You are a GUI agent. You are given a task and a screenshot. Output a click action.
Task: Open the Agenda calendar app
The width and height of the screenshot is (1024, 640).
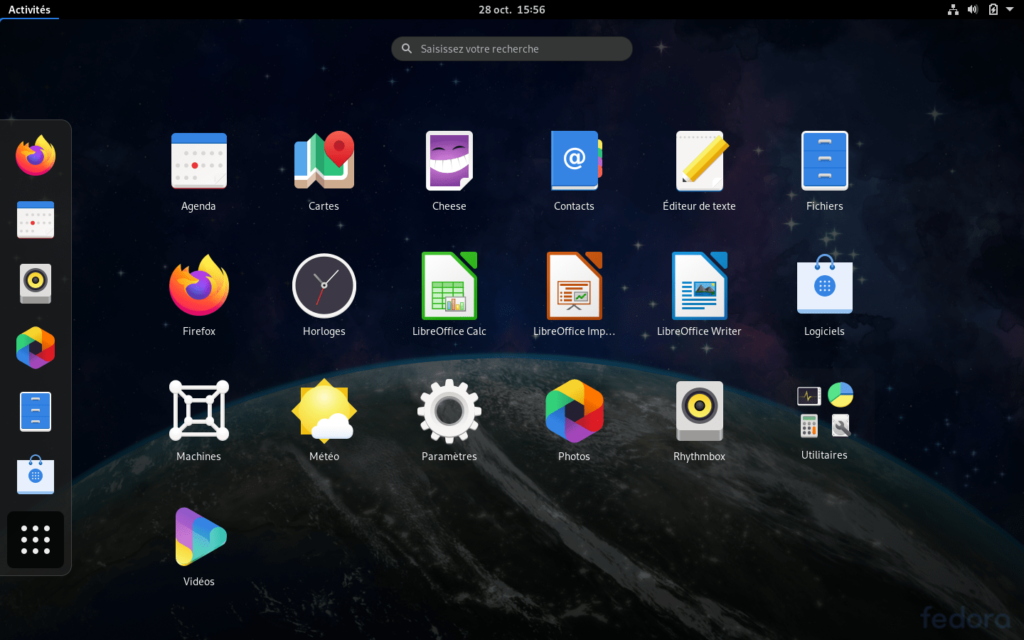pos(199,160)
